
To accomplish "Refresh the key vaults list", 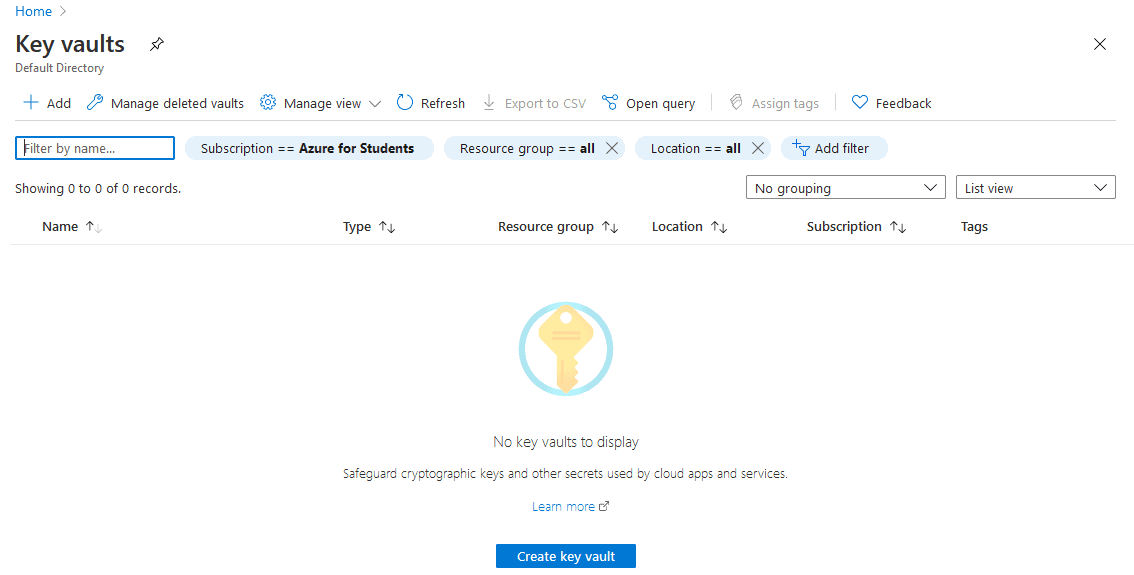I will (431, 103).
